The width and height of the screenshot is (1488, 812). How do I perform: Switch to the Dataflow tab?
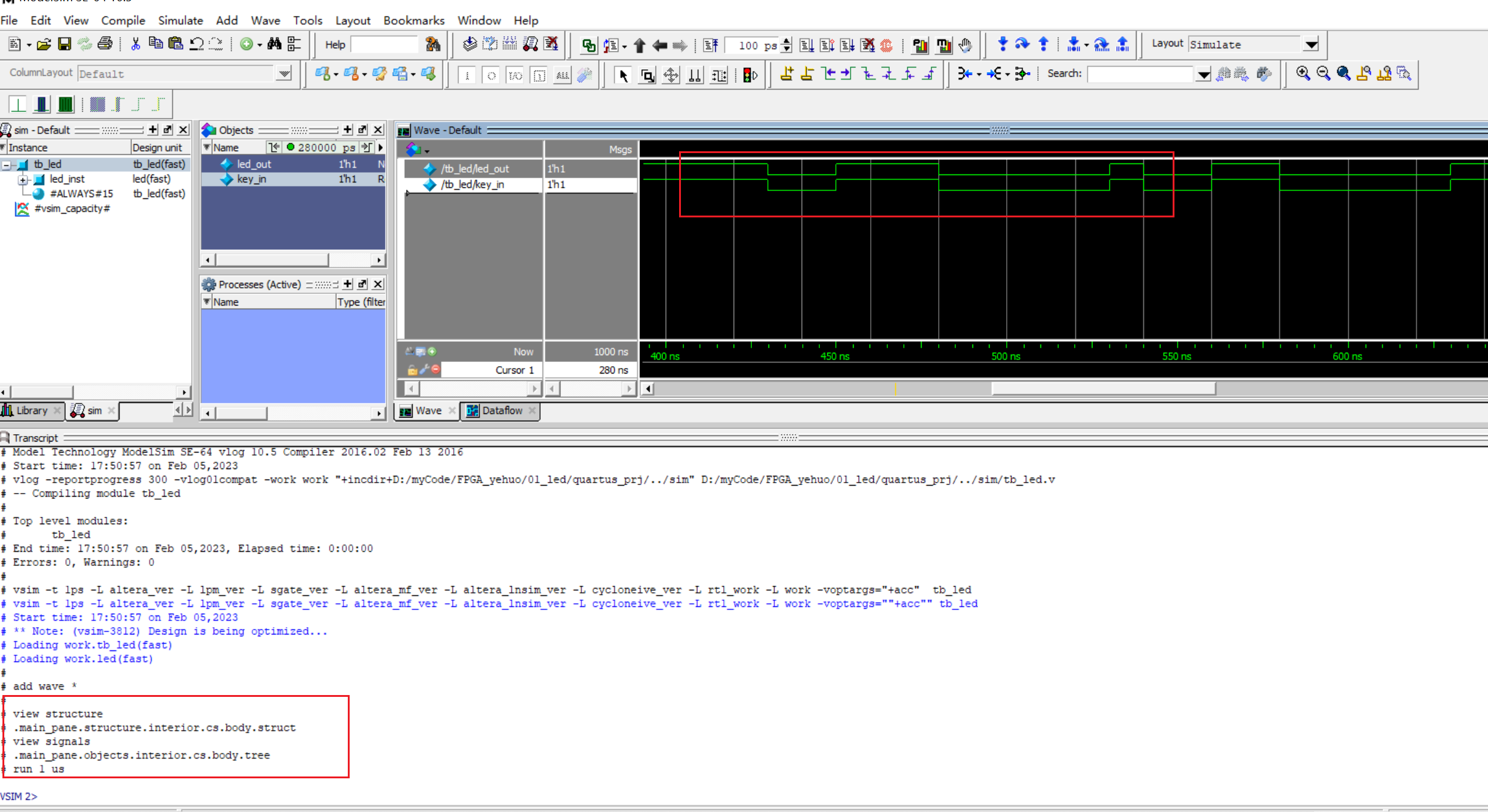[502, 410]
